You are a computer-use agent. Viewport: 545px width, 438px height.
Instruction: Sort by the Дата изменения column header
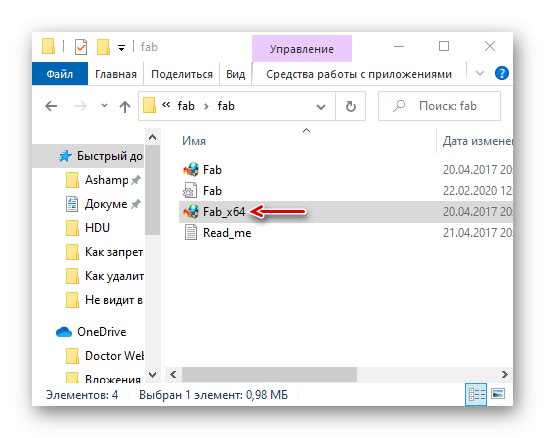click(477, 141)
